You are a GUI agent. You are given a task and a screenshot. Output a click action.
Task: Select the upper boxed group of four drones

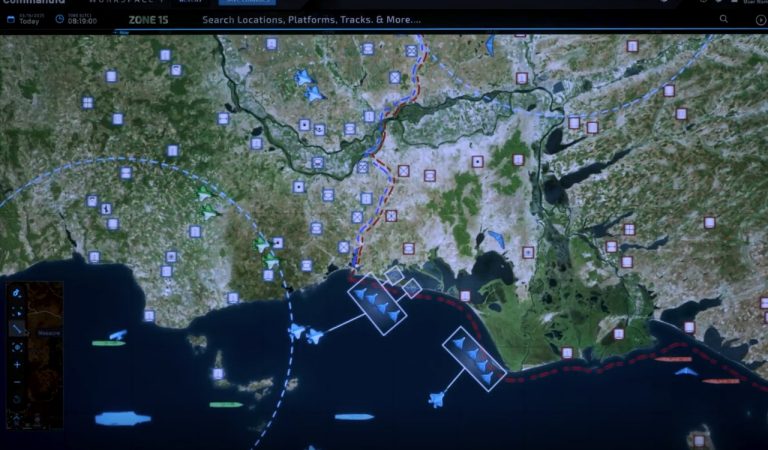[378, 302]
